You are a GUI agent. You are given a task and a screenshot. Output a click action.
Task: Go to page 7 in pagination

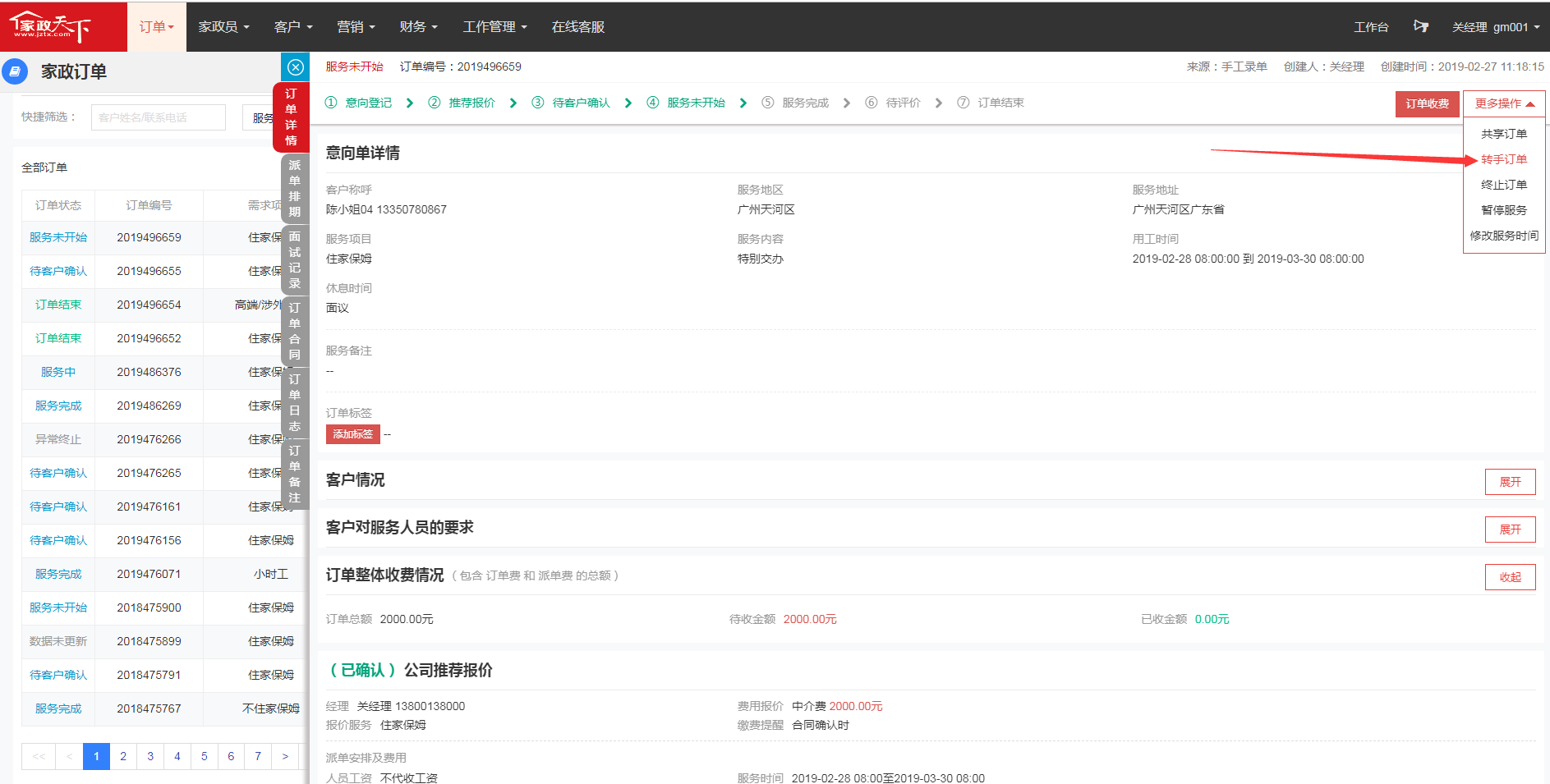pos(258,756)
